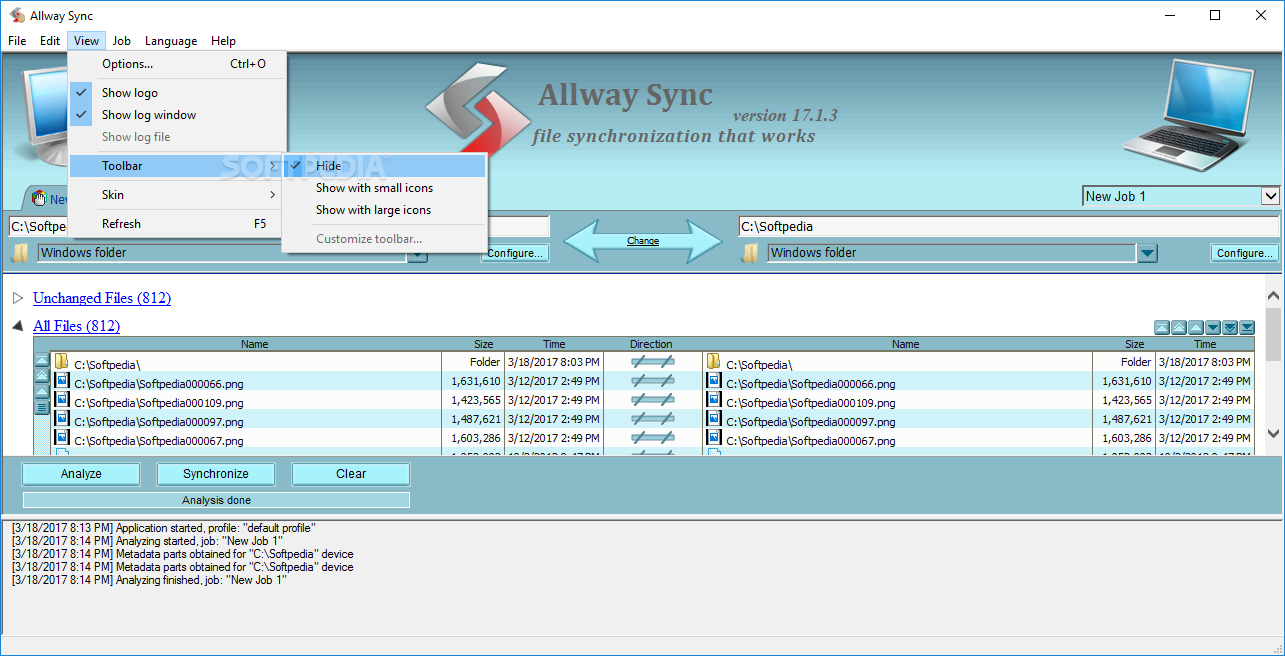This screenshot has height=656, width=1285.
Task: Expand the Unchanged Files (812) section triangle
Action: [17, 298]
